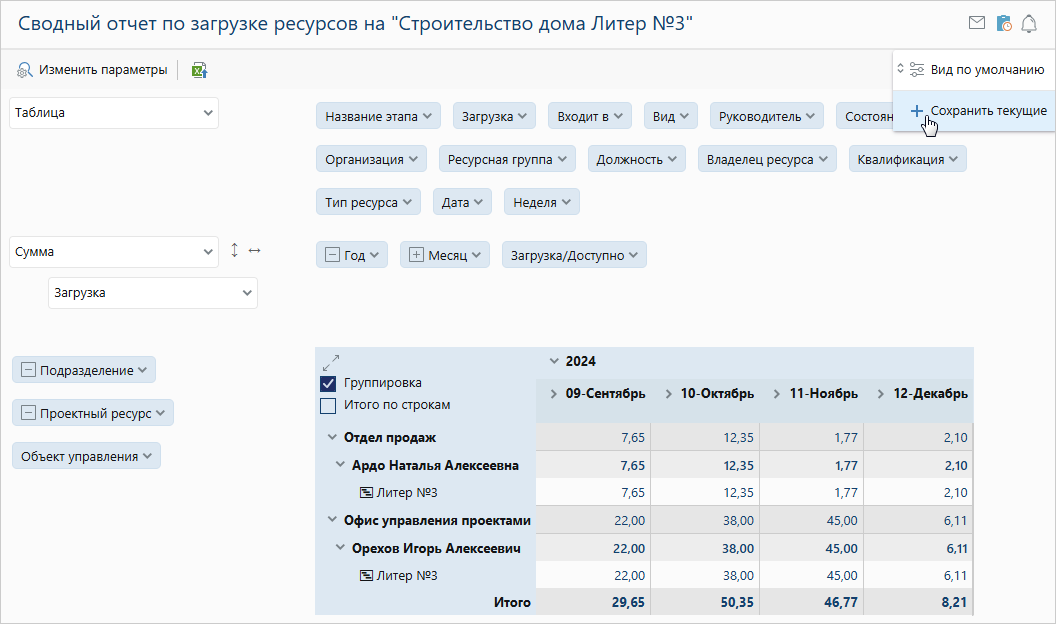This screenshot has width=1056, height=624.
Task: Open the clipboard tasks icon
Action: point(1003,23)
